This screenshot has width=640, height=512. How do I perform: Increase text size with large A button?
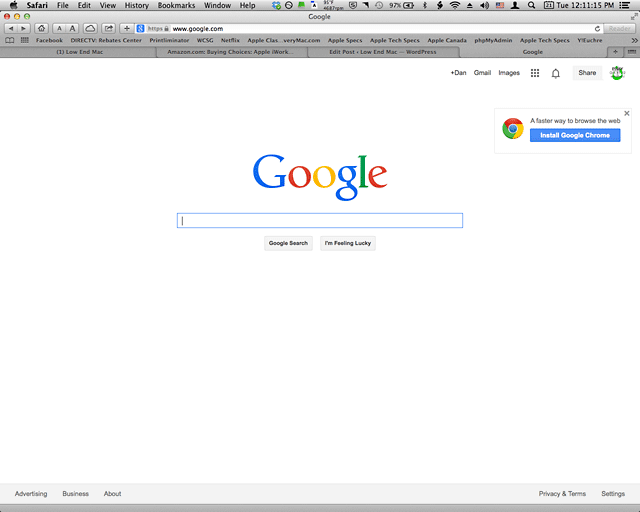pos(72,29)
